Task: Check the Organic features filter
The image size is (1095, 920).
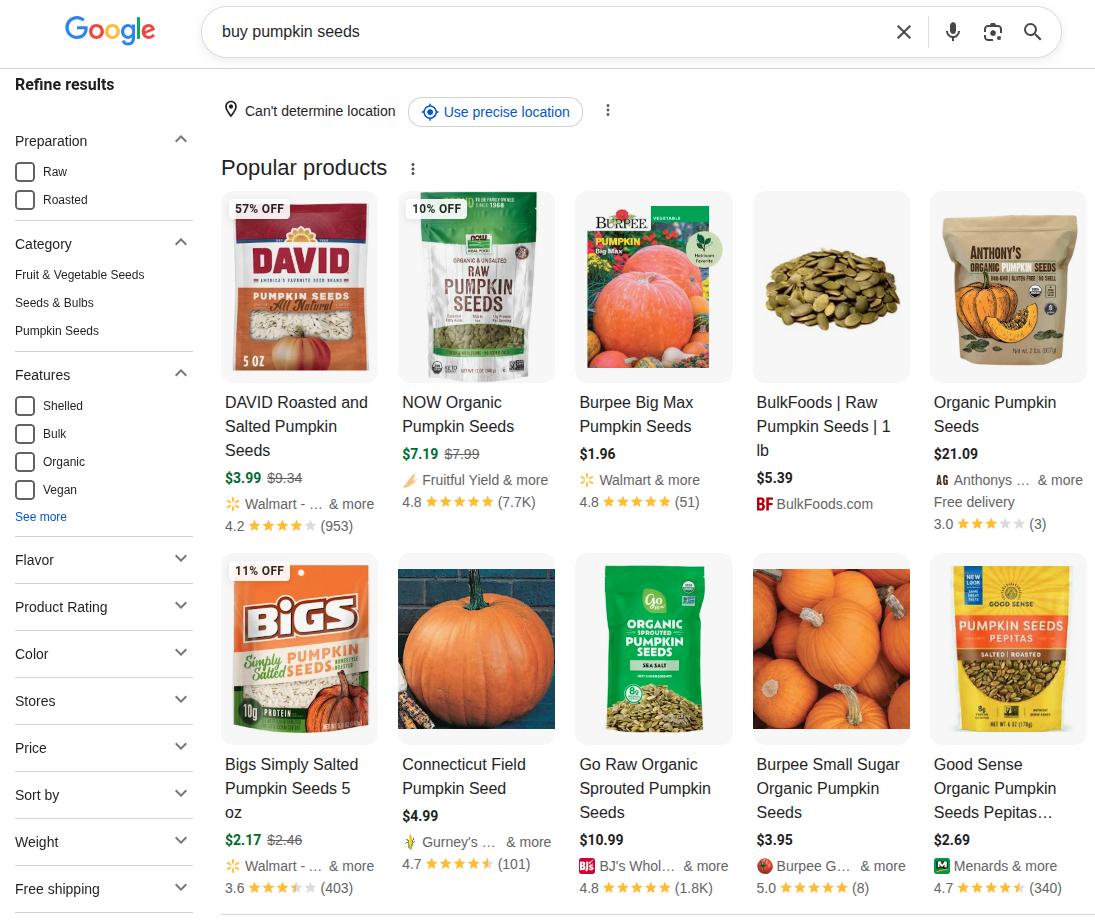Action: click(x=25, y=461)
